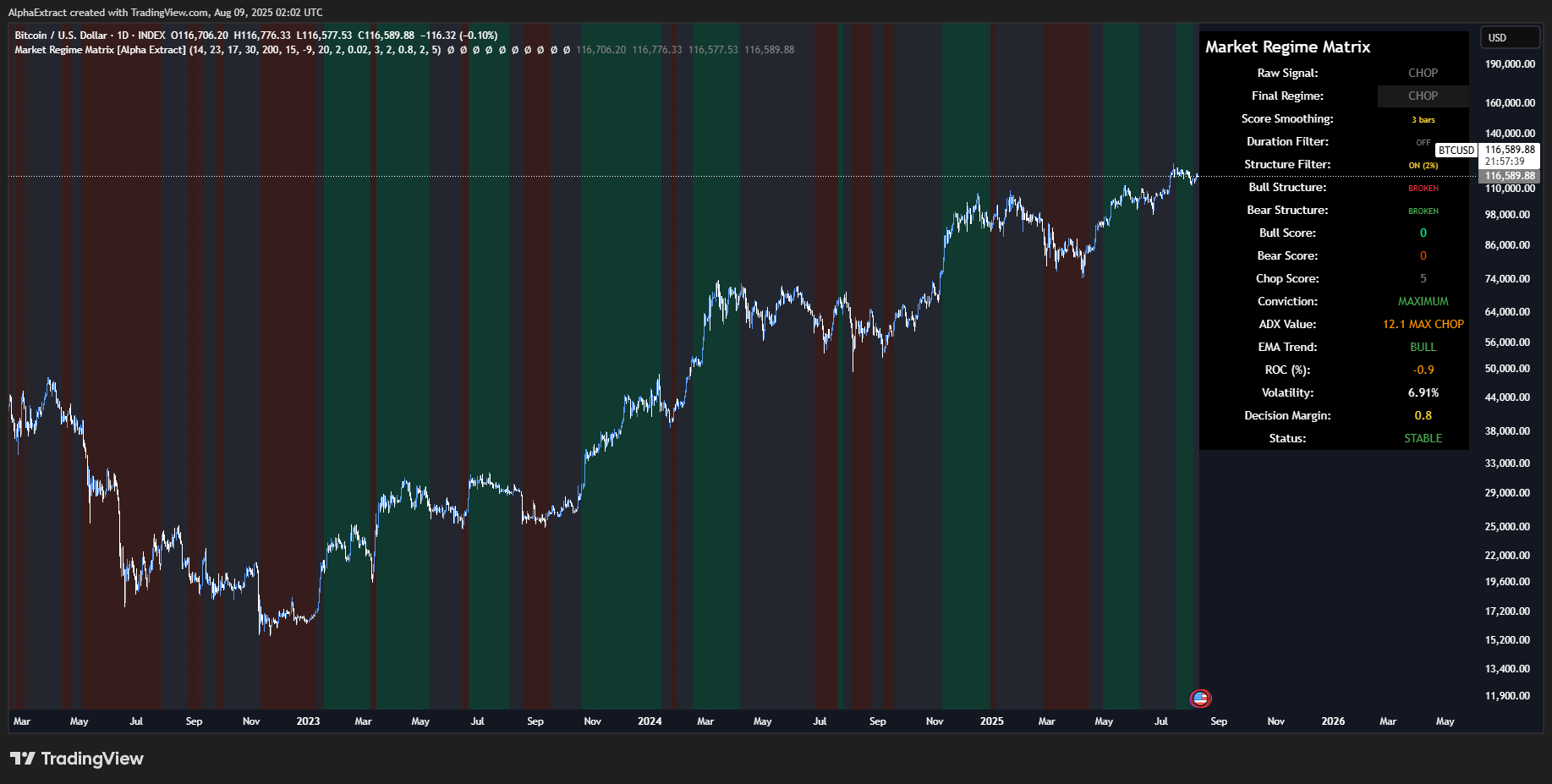Click the Raw Signal: row label
This screenshot has height=784, width=1552.
pyautogui.click(x=1287, y=74)
